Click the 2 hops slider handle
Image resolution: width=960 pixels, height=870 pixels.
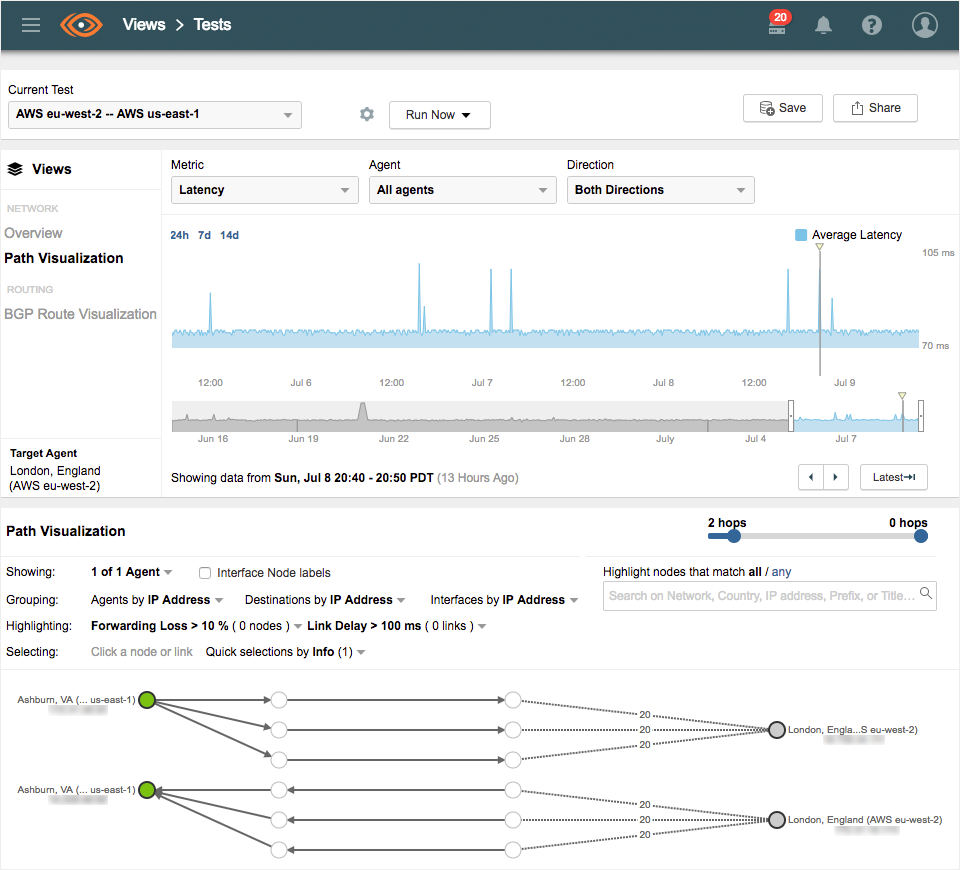[x=734, y=536]
